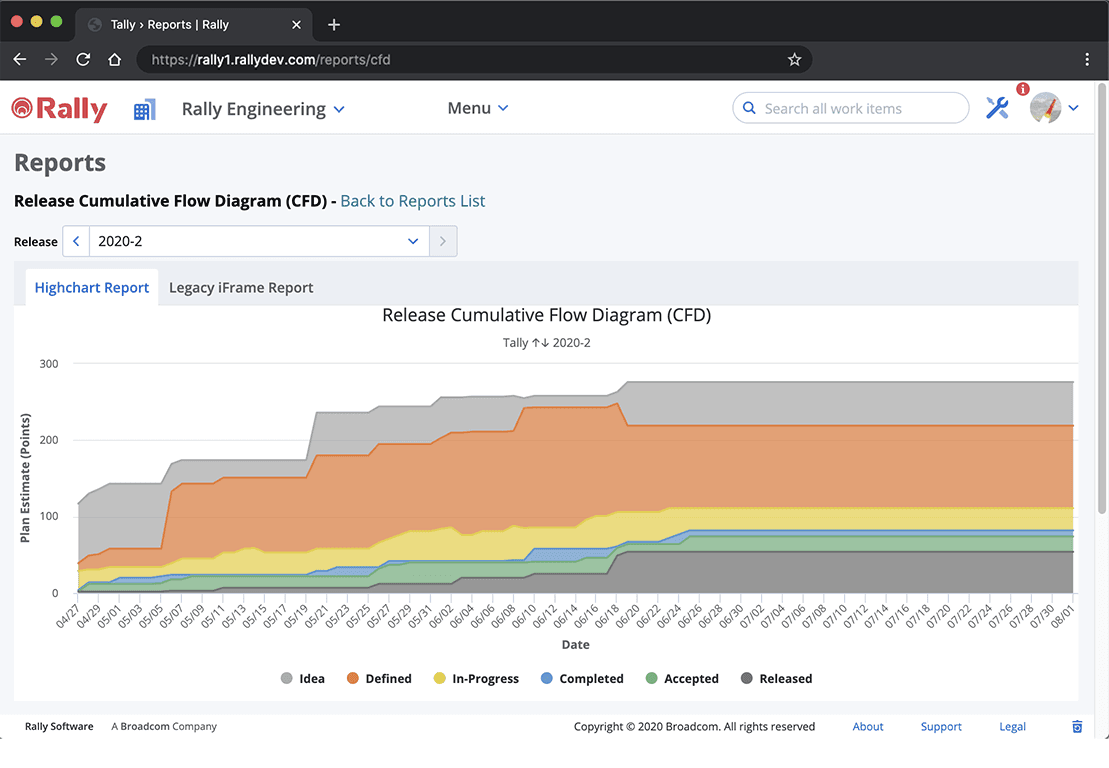Toggle the Released legend entry
This screenshot has width=1109, height=768.
[x=776, y=679]
